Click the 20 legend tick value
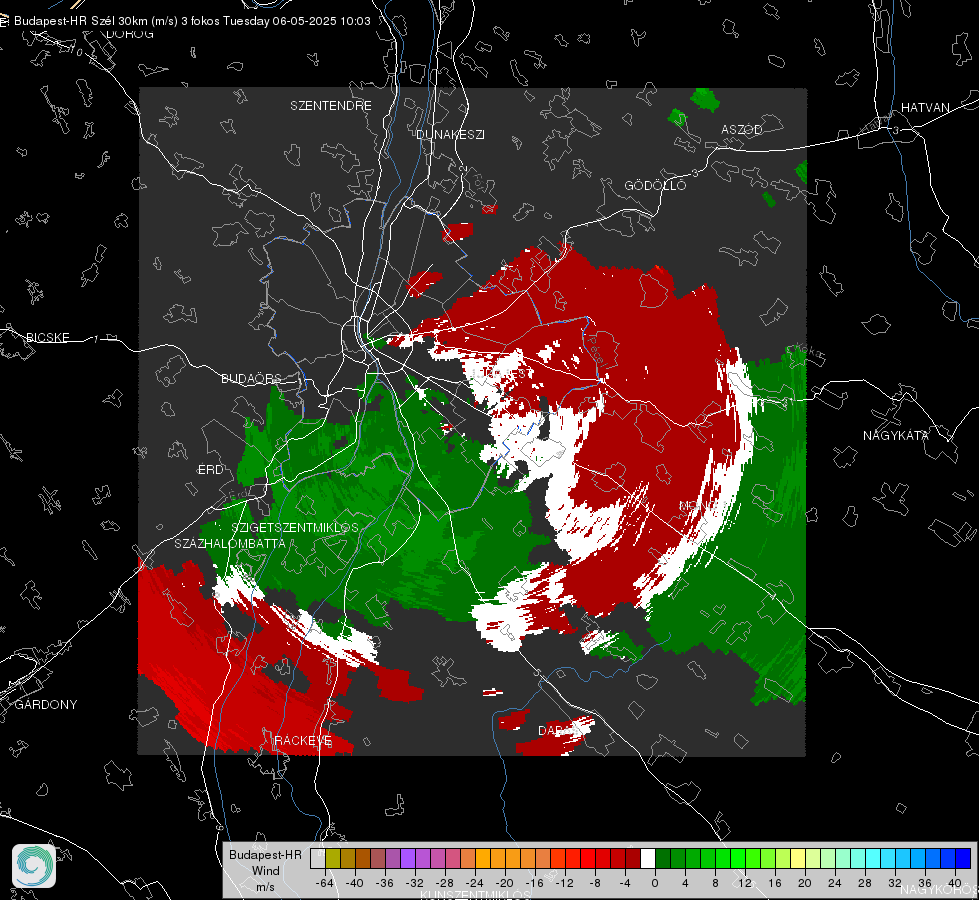Screen dimensions: 979x900 [x=805, y=883]
